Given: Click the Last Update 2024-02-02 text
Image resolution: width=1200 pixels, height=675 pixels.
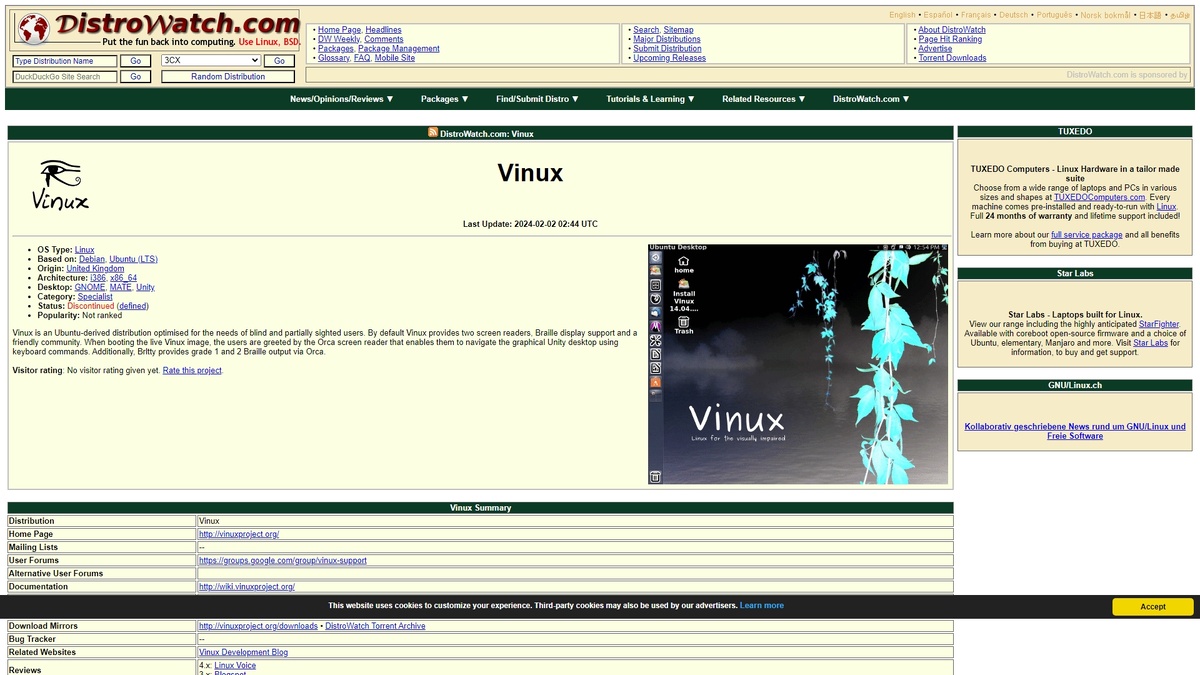Looking at the screenshot, I should click(x=530, y=224).
